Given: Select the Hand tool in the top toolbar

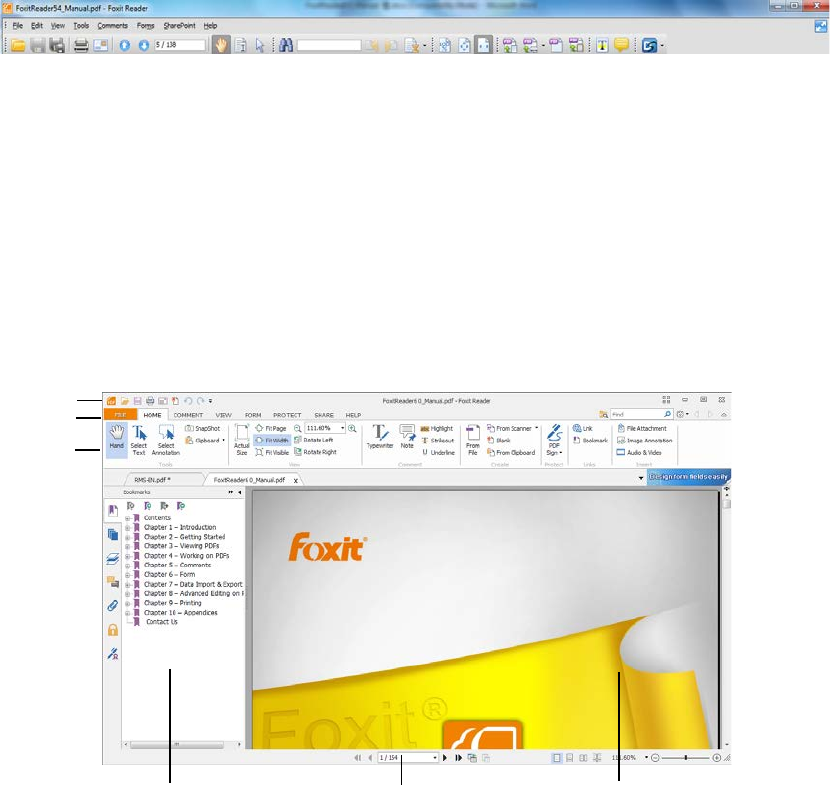Looking at the screenshot, I should tap(221, 46).
